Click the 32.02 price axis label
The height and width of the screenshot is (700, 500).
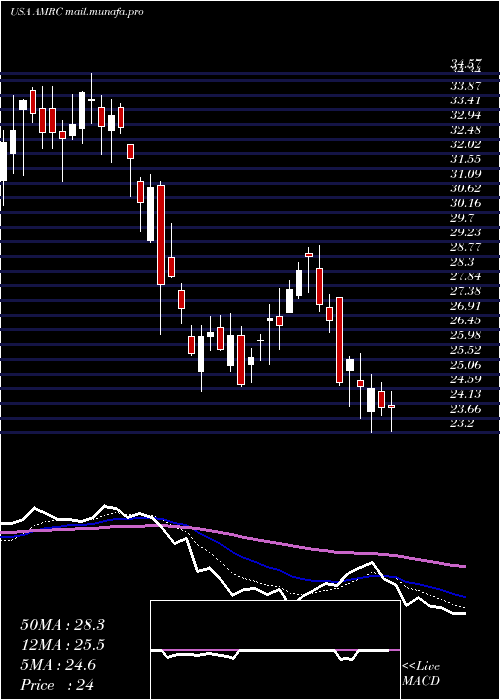(465, 145)
